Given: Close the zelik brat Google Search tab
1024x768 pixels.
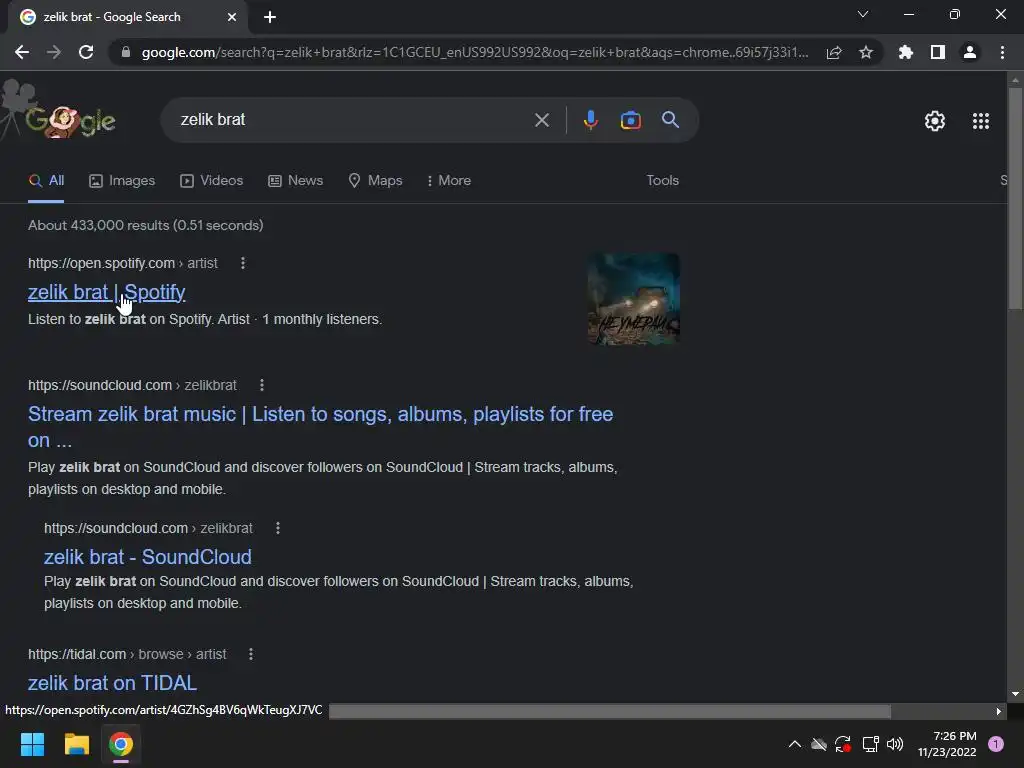Looking at the screenshot, I should click(232, 17).
